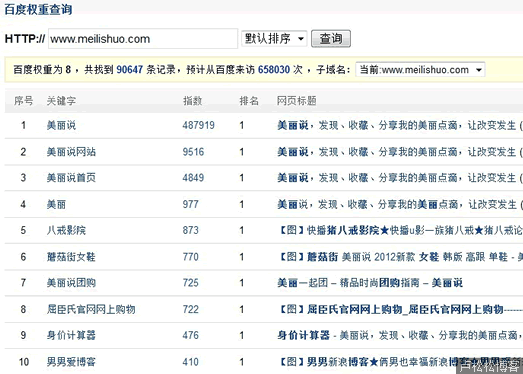
Task: Open the 快播猪八戒影院 page title link
Action: [400, 230]
